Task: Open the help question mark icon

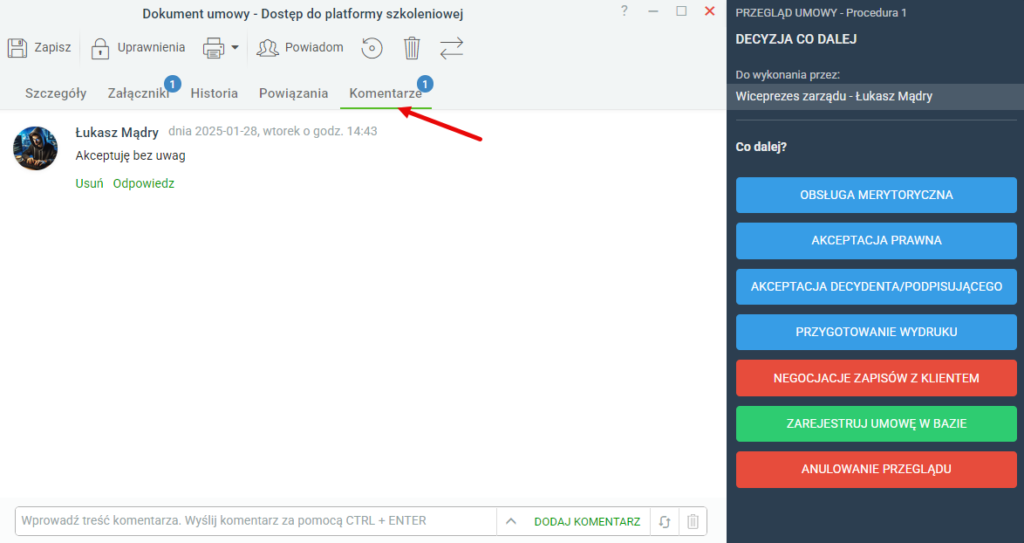Action: coord(624,11)
